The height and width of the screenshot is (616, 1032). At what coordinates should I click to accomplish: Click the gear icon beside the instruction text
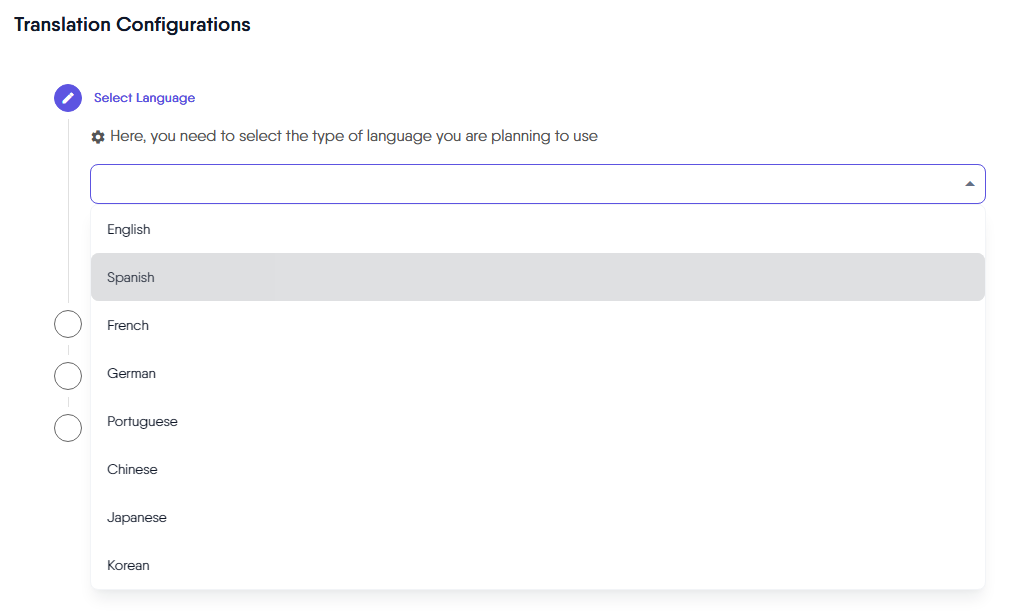tap(98, 137)
